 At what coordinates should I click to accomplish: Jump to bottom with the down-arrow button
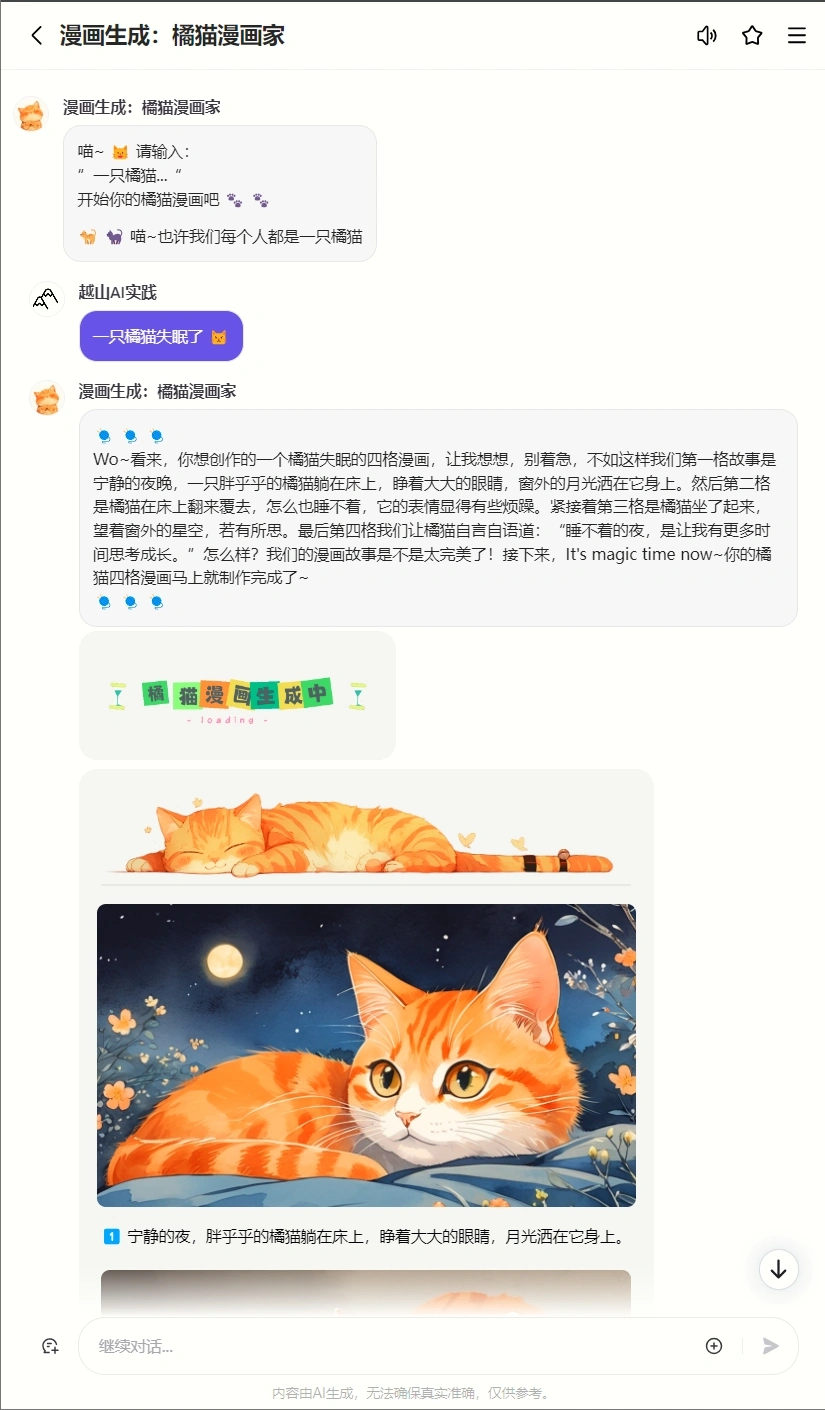pos(779,1269)
